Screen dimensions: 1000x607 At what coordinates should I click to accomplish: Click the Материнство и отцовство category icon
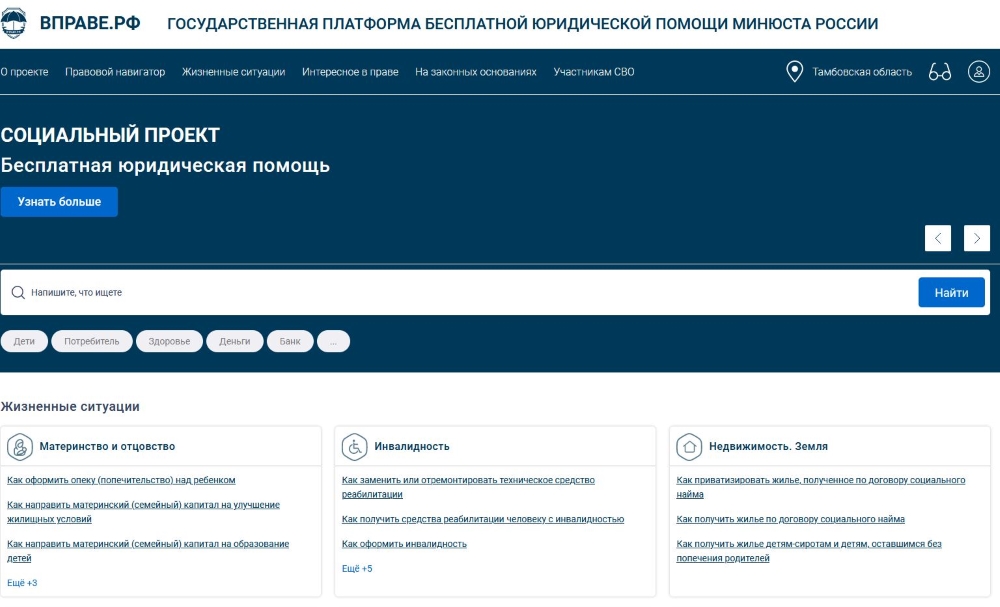coord(20,446)
